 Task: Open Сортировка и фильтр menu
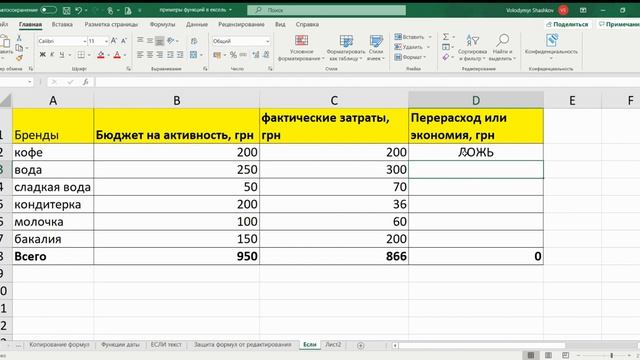tap(472, 48)
